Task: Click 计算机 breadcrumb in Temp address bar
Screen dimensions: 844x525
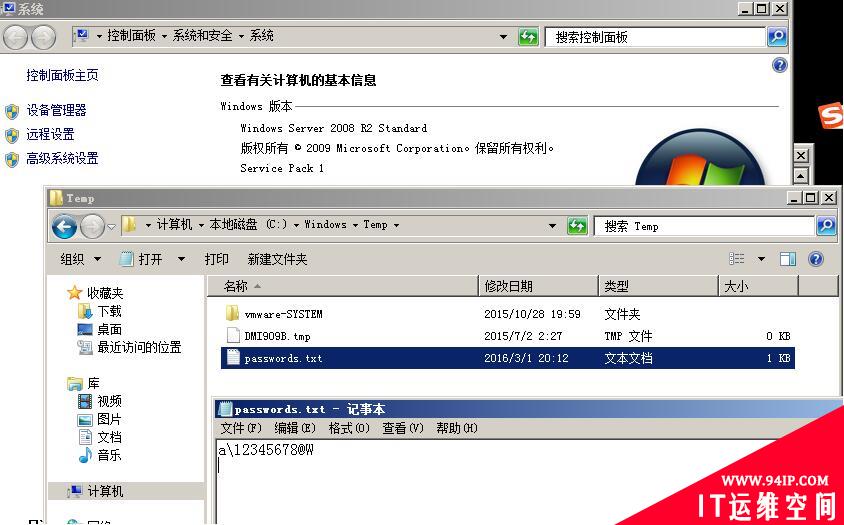Action: (174, 225)
